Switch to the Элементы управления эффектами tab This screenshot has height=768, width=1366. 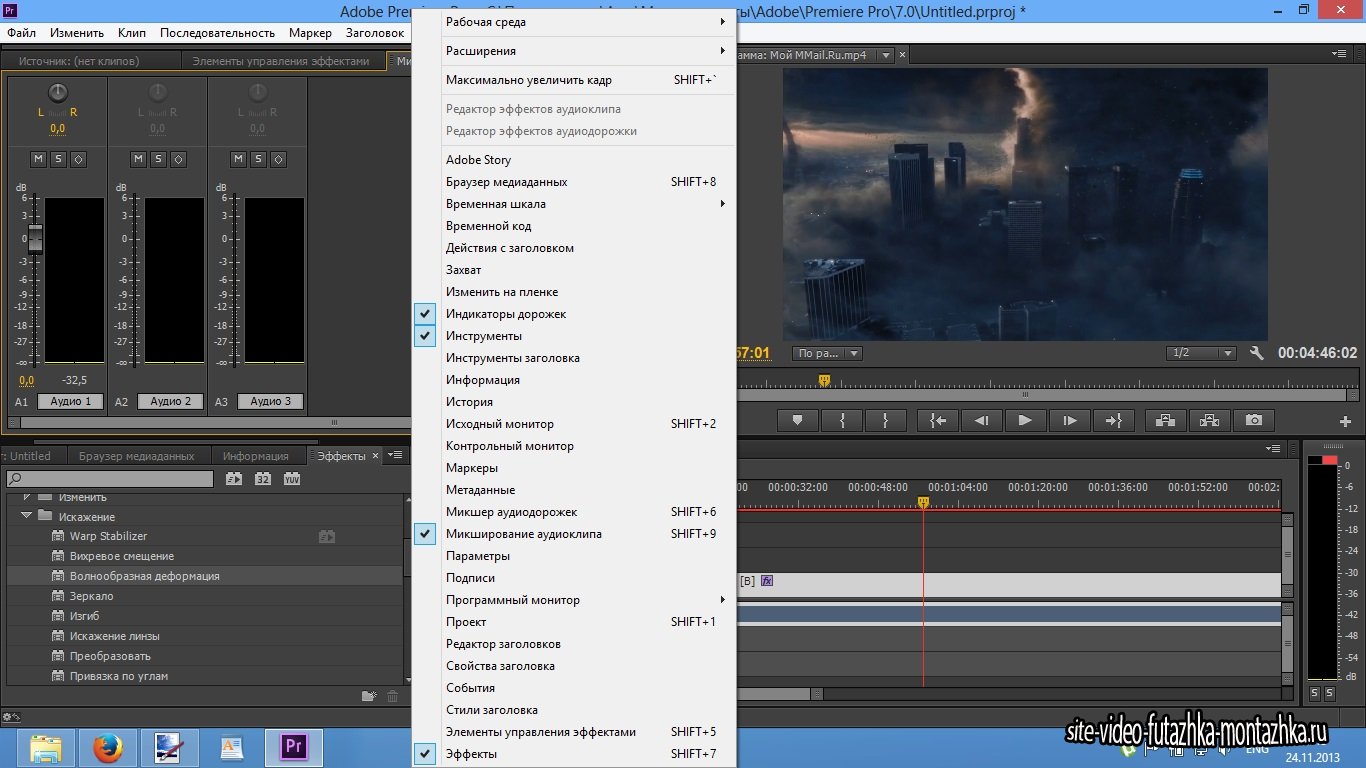281,61
